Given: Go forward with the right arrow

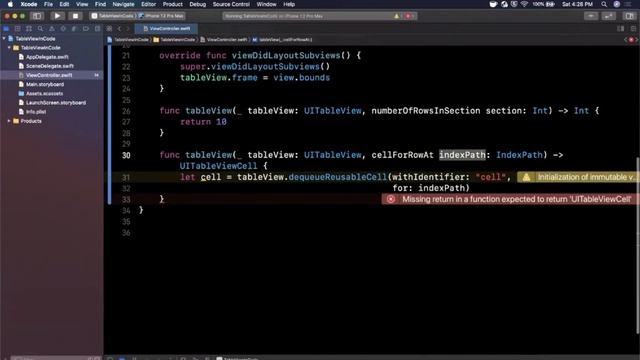Looking at the screenshot, I should (x=128, y=29).
